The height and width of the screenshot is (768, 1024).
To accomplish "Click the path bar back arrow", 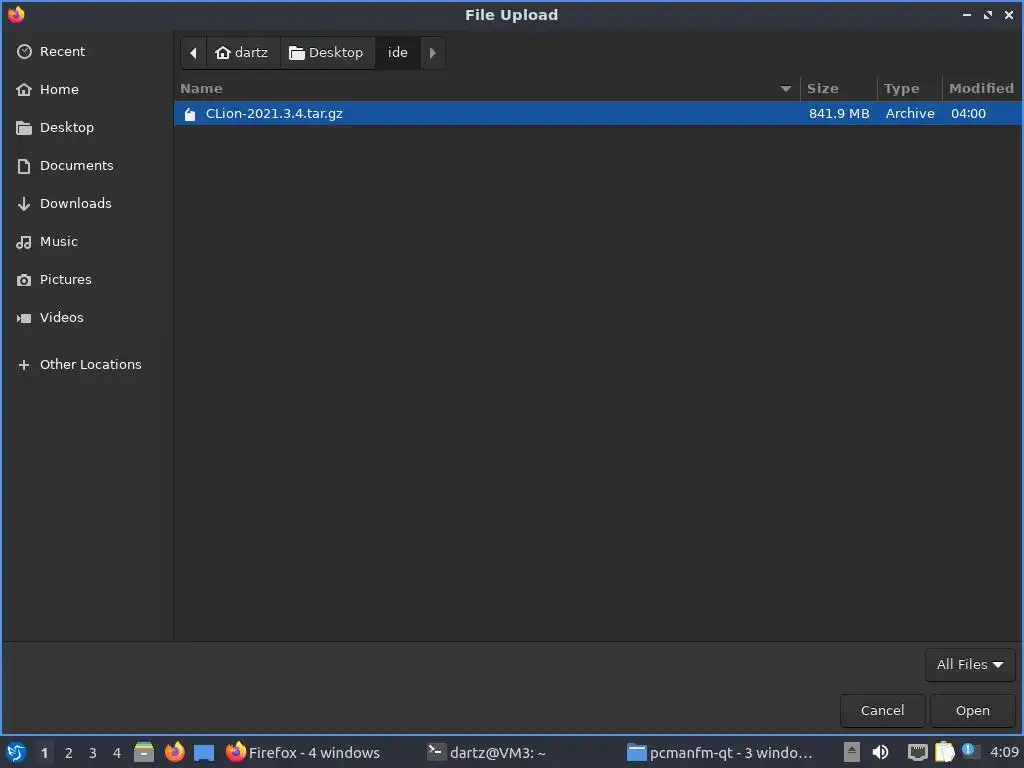I will point(193,53).
